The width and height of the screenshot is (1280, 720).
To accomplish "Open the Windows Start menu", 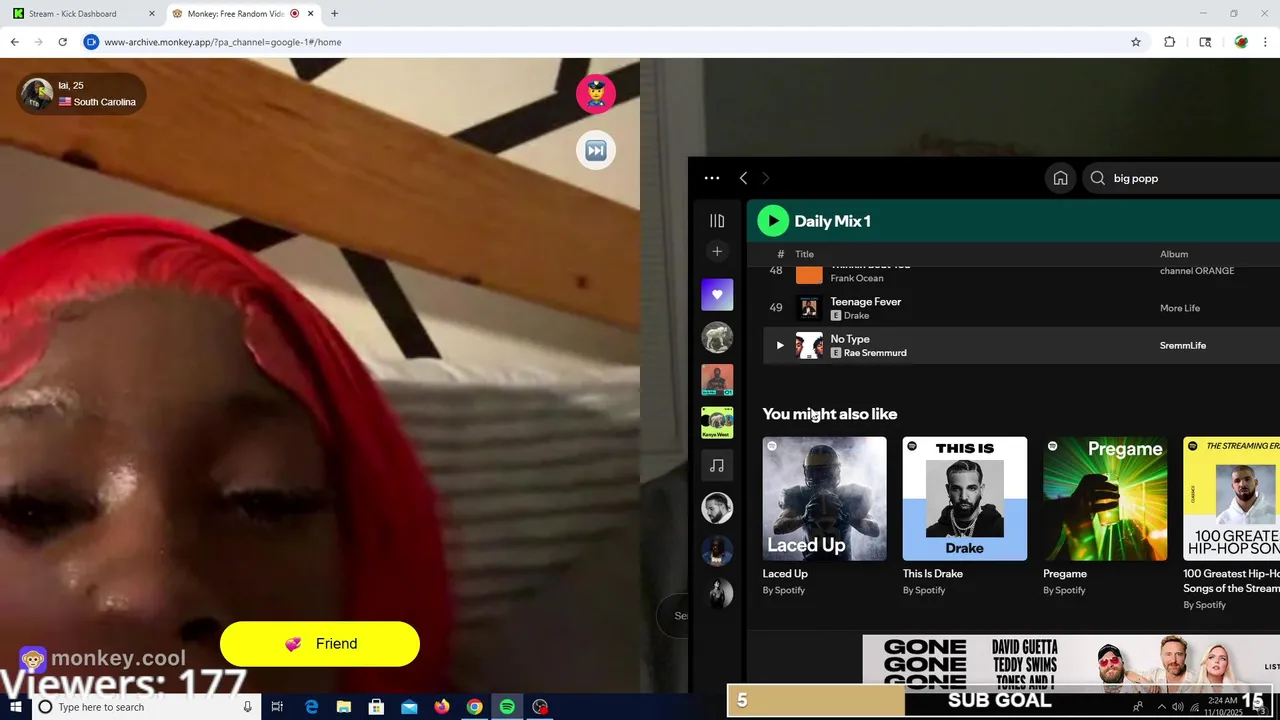I will 16,707.
